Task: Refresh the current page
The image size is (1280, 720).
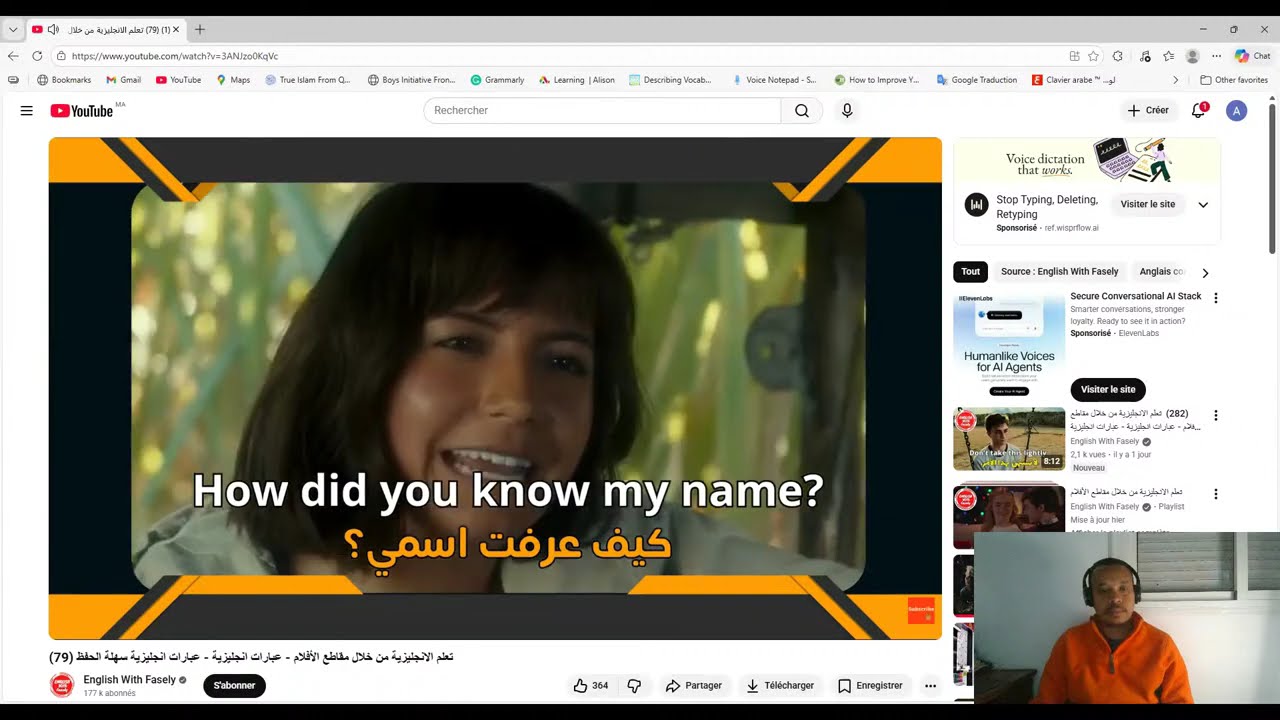Action: [37, 56]
